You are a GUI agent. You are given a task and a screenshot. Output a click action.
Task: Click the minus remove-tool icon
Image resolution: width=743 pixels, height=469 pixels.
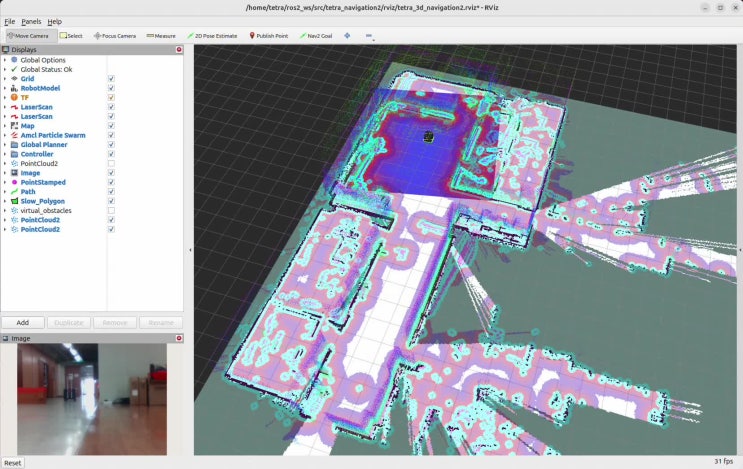click(369, 36)
